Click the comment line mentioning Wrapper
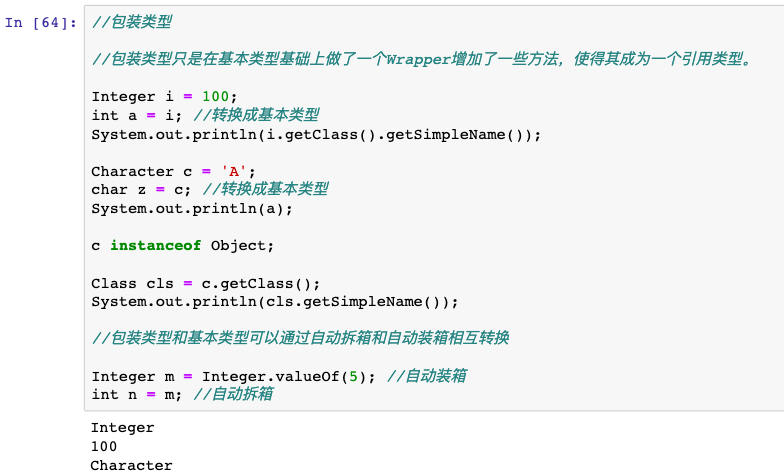The width and height of the screenshot is (784, 476). coord(420,59)
